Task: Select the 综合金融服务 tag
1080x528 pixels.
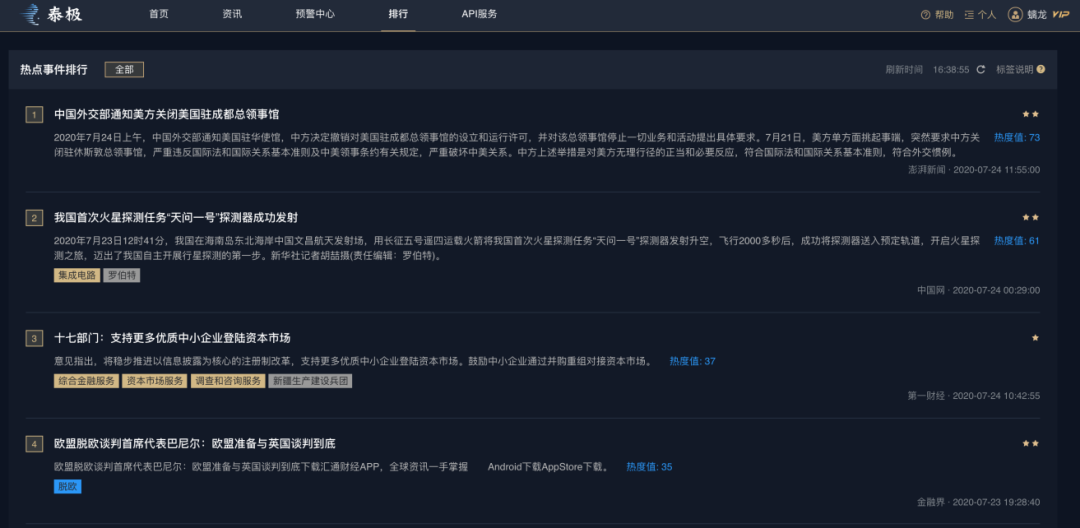Action: pyautogui.click(x=87, y=381)
